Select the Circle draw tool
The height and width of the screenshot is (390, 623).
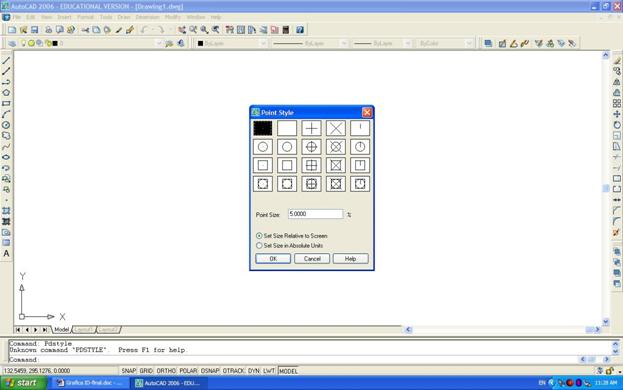[x=6, y=125]
